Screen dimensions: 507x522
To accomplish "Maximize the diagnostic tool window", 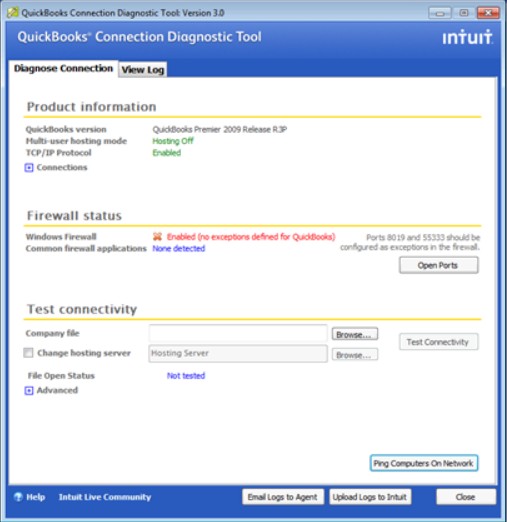I will coord(464,13).
